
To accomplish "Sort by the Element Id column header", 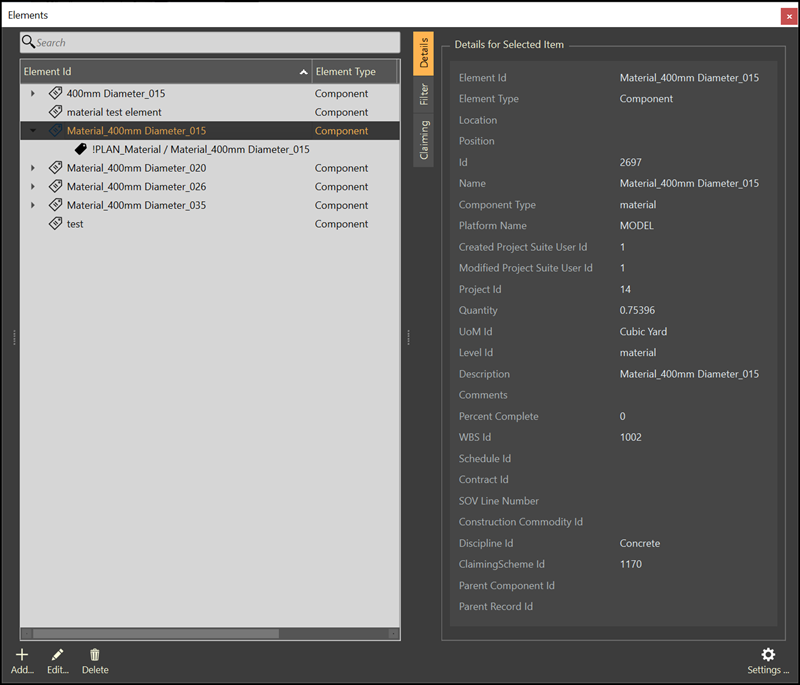I will pyautogui.click(x=160, y=72).
